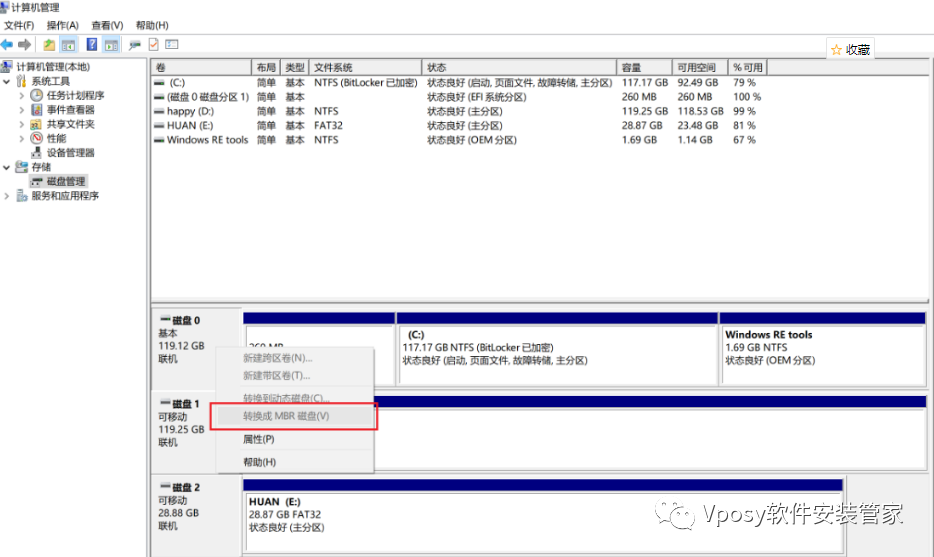This screenshot has width=934, height=557.
Task: Click the 收藏 star button
Action: [x=851, y=49]
